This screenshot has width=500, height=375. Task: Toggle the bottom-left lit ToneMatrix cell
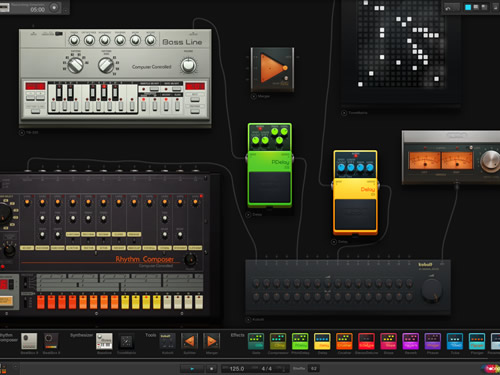point(360,84)
